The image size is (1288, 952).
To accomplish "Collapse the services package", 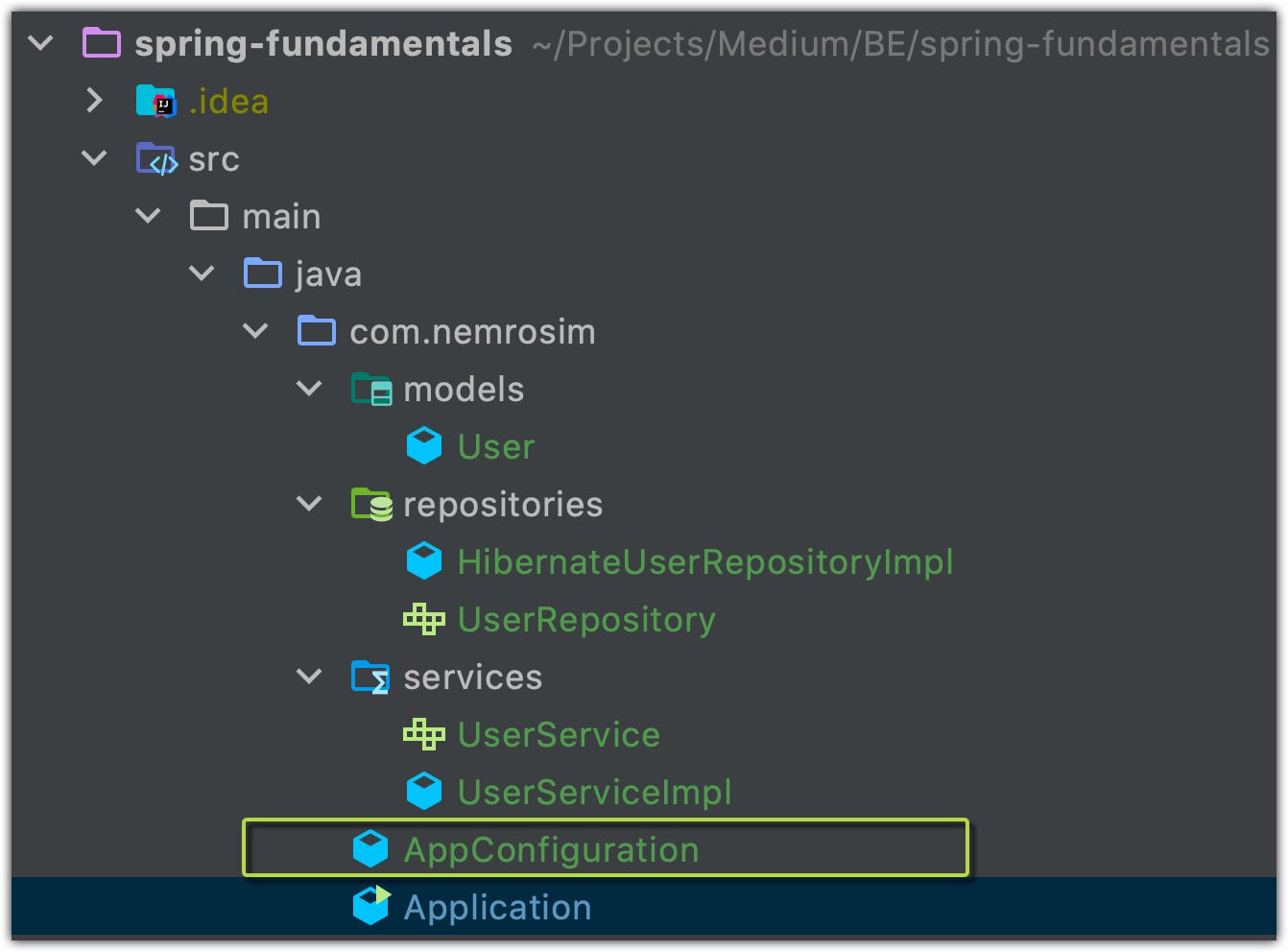I will [309, 677].
